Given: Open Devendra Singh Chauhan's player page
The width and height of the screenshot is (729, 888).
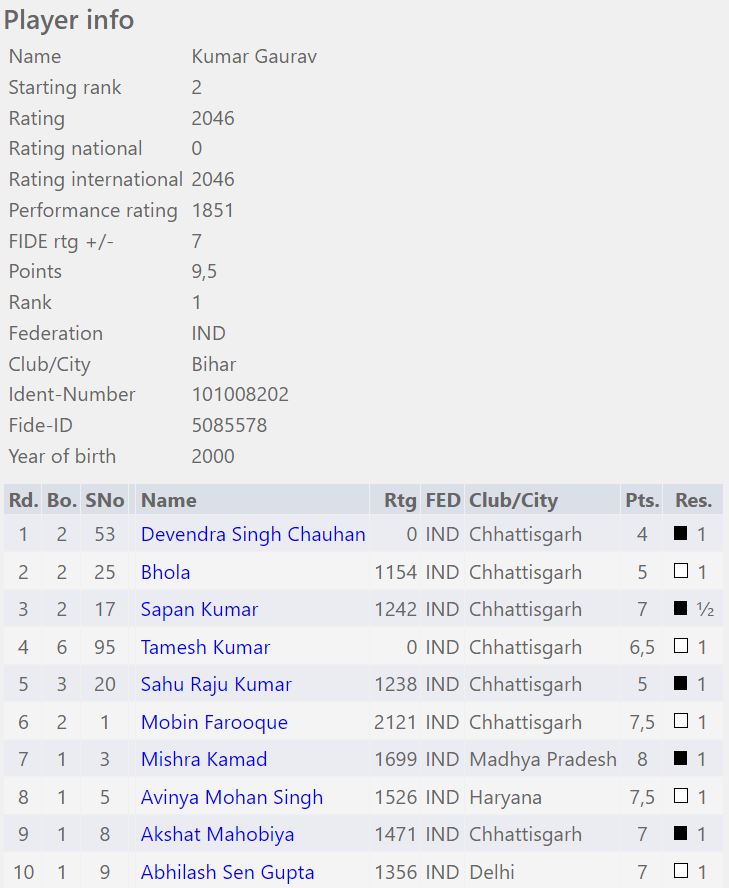Looking at the screenshot, I should point(253,534).
